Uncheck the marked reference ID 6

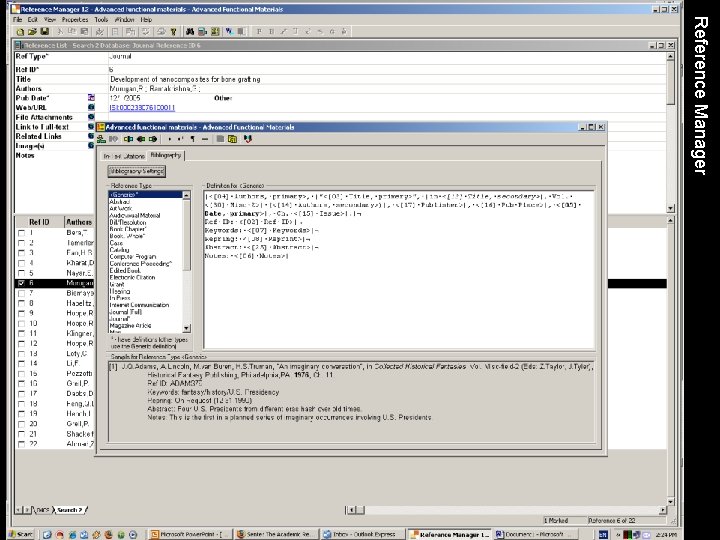click(x=22, y=284)
